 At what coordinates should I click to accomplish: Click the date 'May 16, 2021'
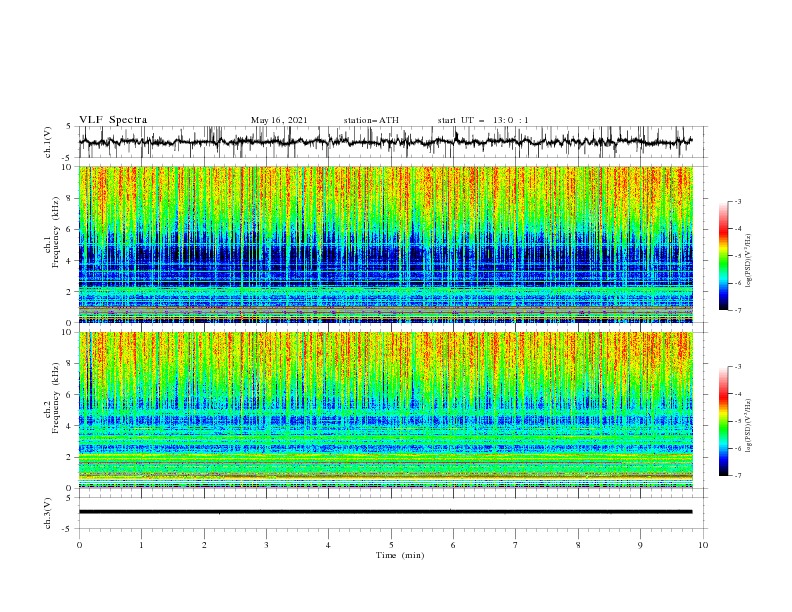pyautogui.click(x=279, y=120)
